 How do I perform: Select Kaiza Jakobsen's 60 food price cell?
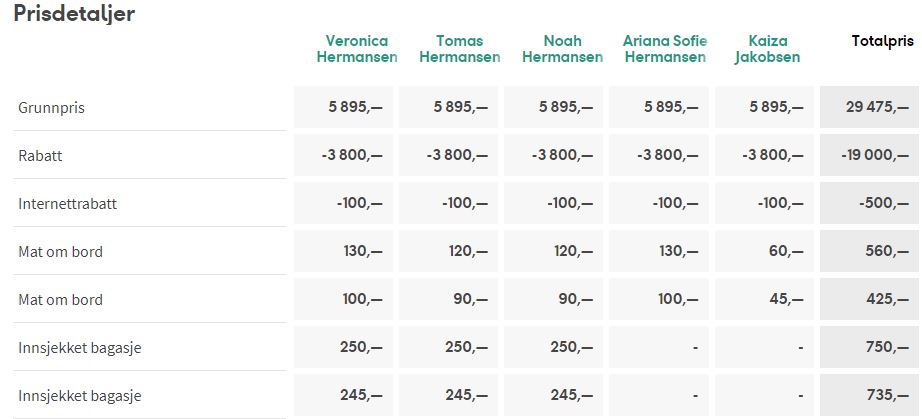pyautogui.click(x=764, y=251)
